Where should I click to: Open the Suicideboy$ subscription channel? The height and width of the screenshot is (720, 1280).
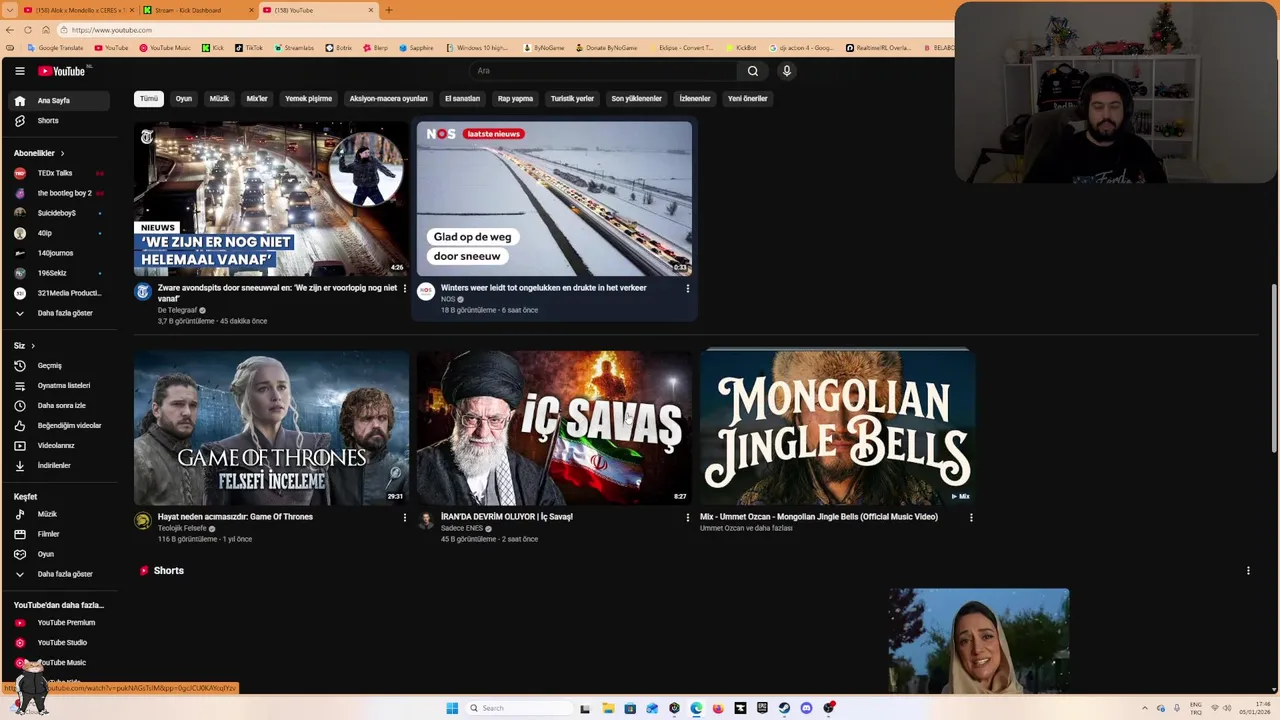[59, 213]
